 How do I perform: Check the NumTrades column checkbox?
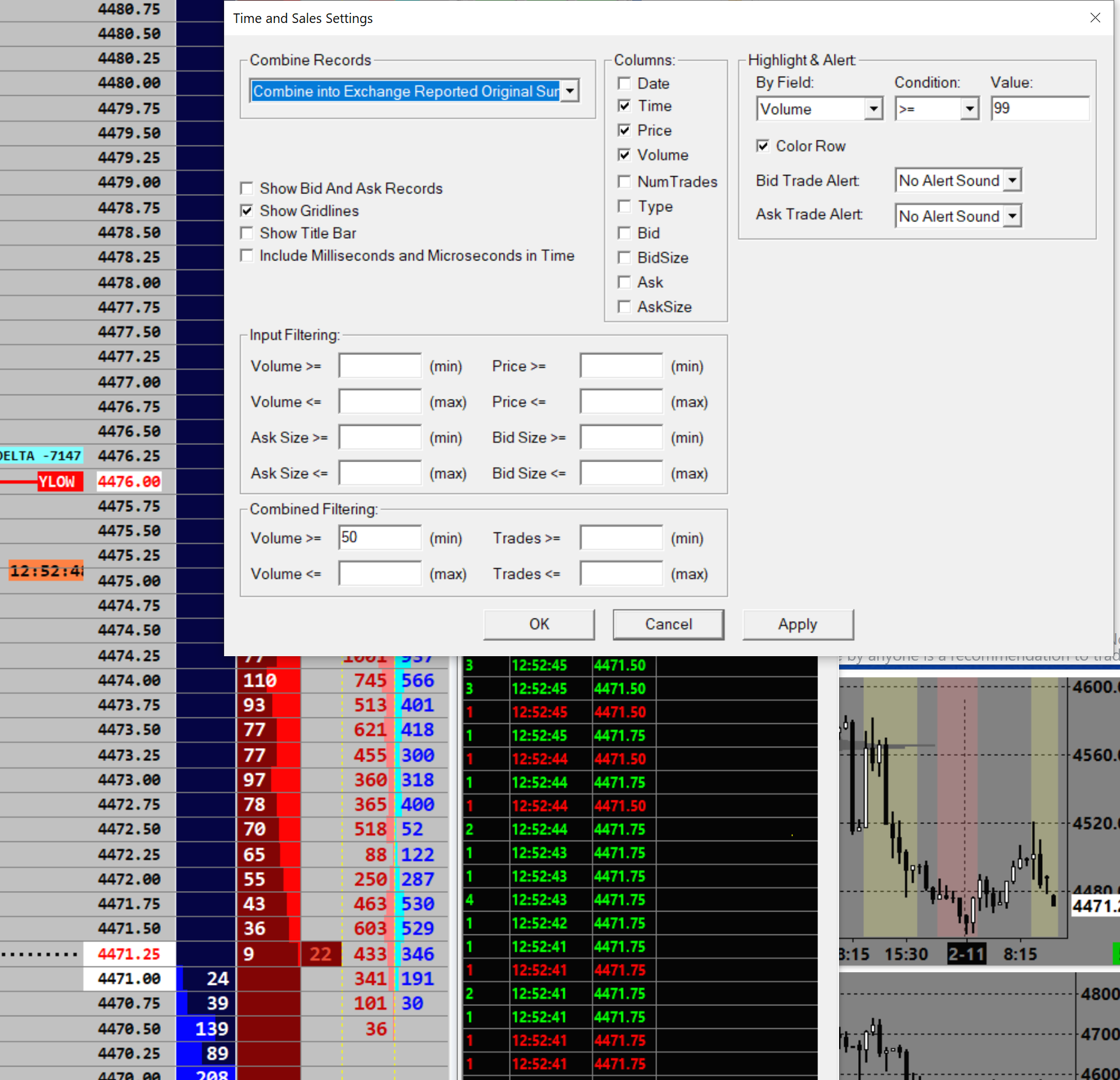[624, 182]
